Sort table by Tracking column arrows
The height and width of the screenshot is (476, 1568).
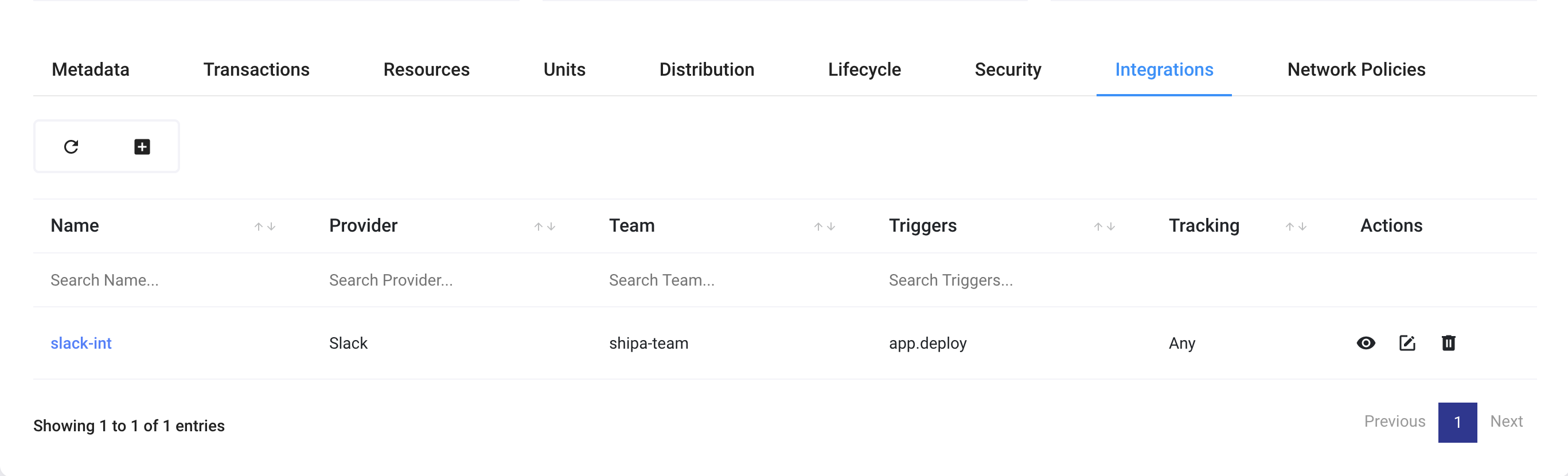[1296, 227]
